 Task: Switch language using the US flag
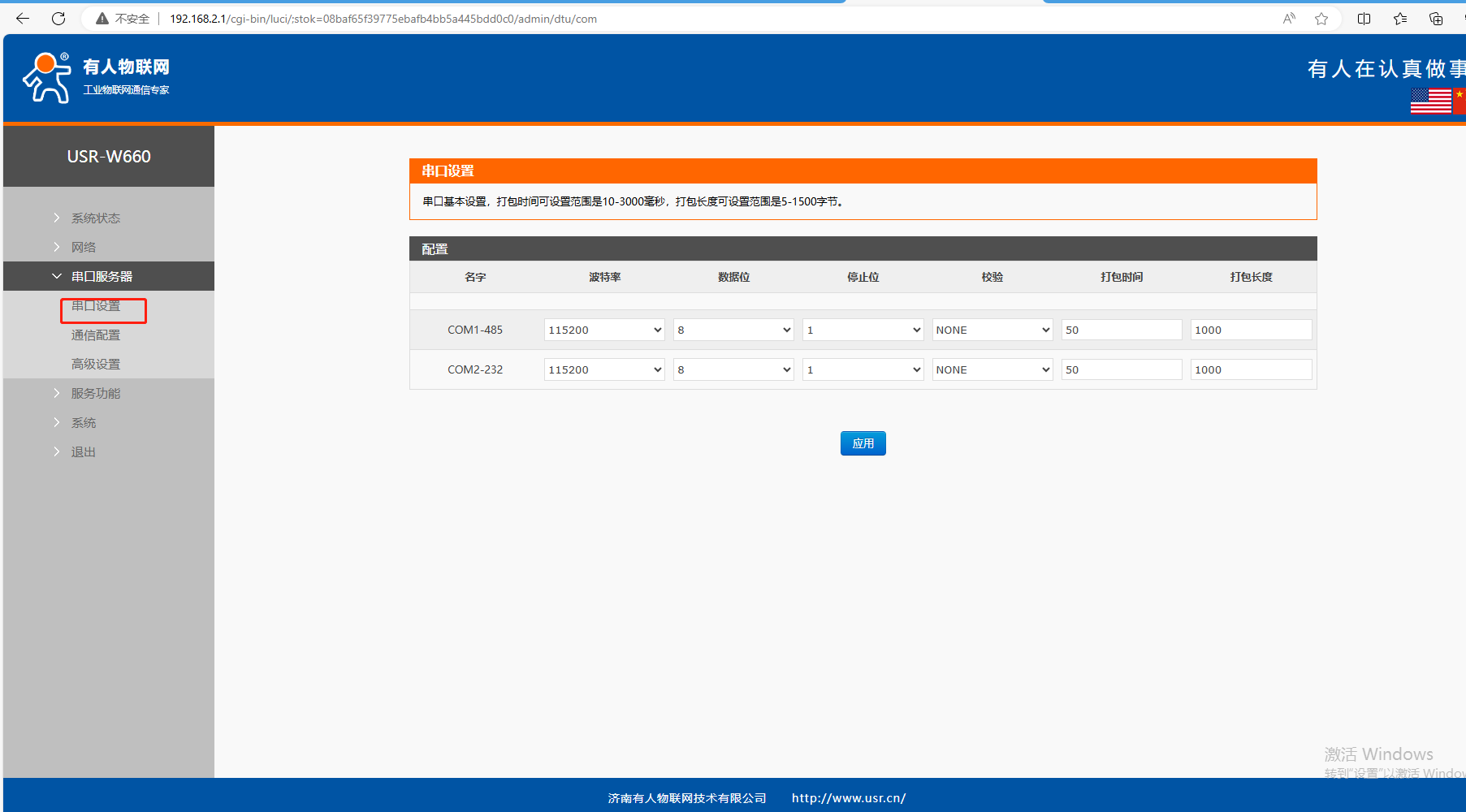1430,101
